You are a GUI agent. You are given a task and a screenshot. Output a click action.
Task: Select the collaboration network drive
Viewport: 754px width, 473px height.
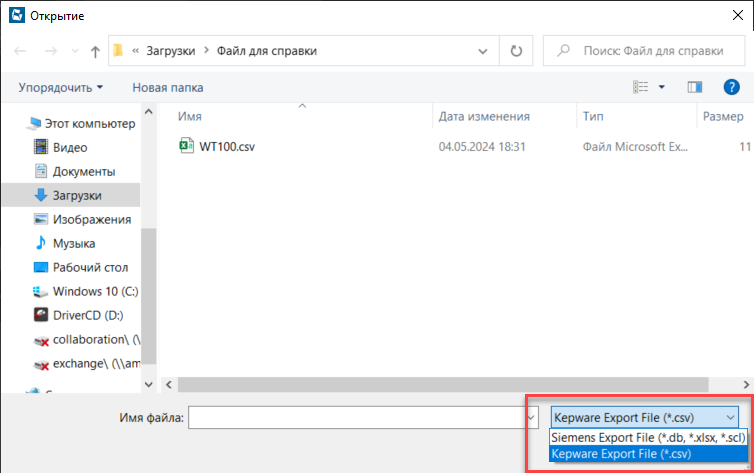(87, 340)
